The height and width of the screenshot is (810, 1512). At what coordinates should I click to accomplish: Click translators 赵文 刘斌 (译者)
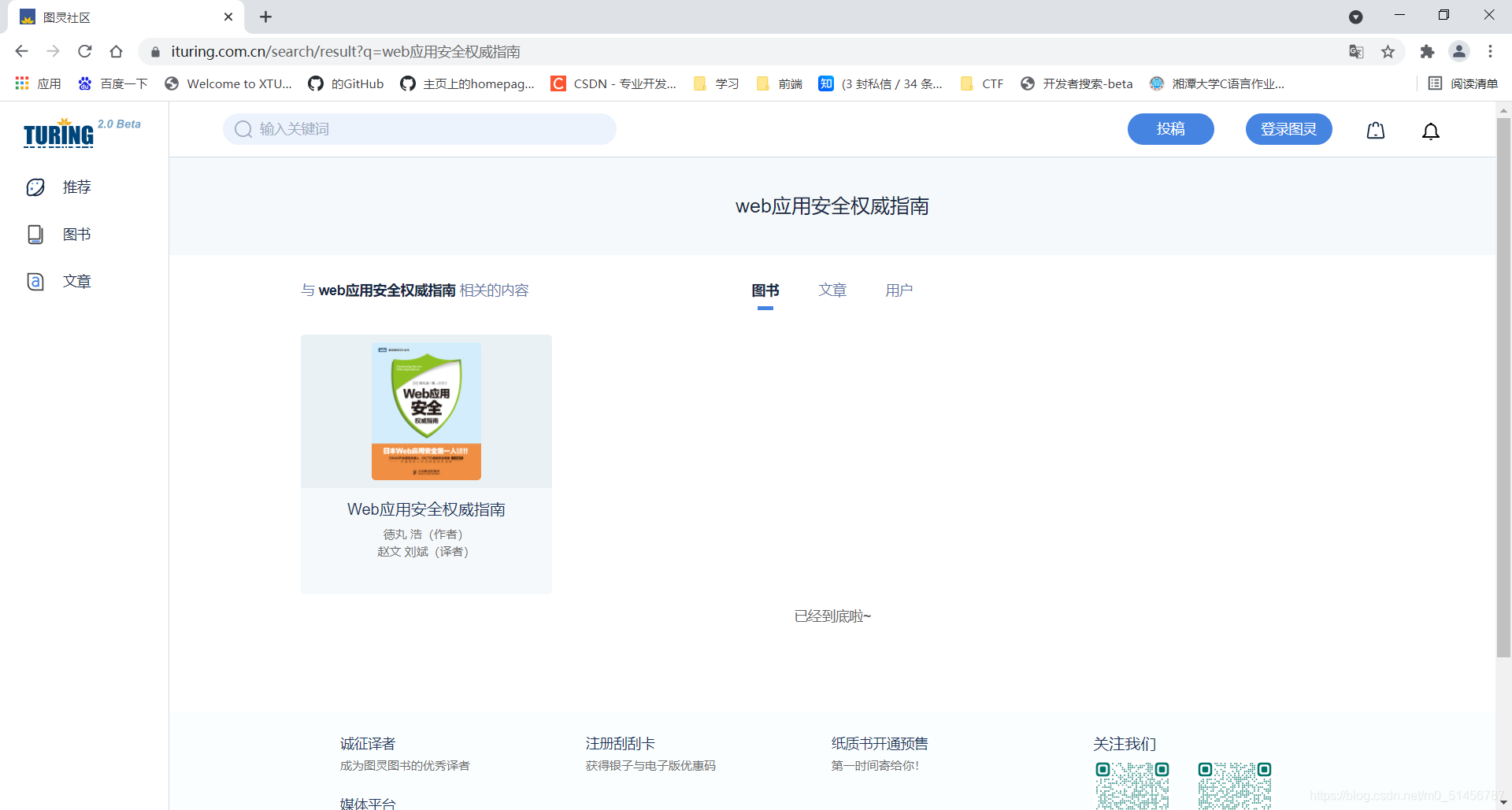pos(423,552)
